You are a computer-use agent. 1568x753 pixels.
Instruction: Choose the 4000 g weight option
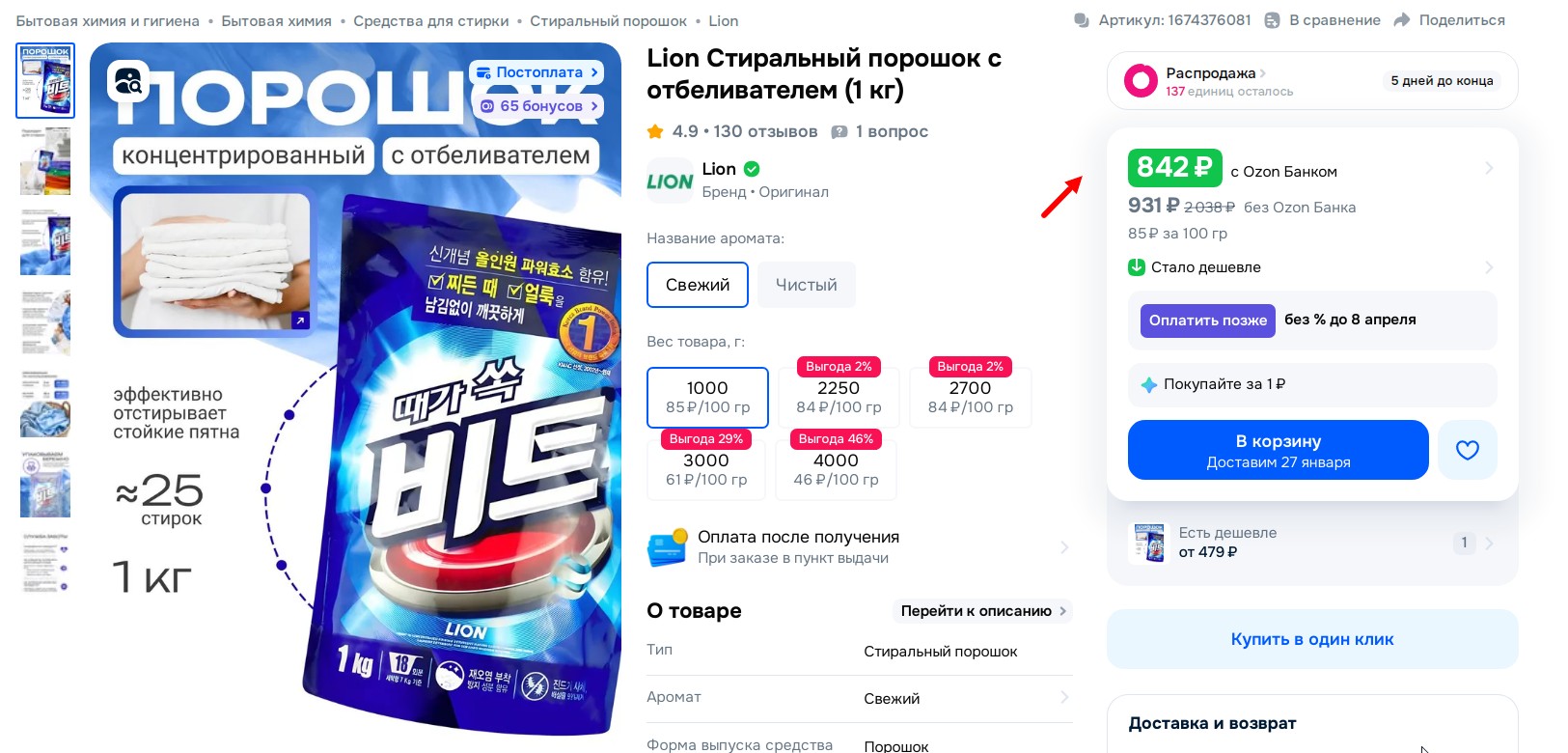(836, 469)
